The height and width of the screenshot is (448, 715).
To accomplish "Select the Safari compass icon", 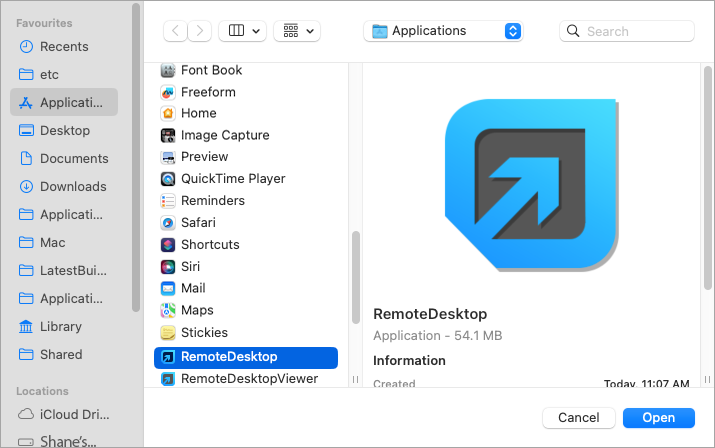I will [169, 223].
